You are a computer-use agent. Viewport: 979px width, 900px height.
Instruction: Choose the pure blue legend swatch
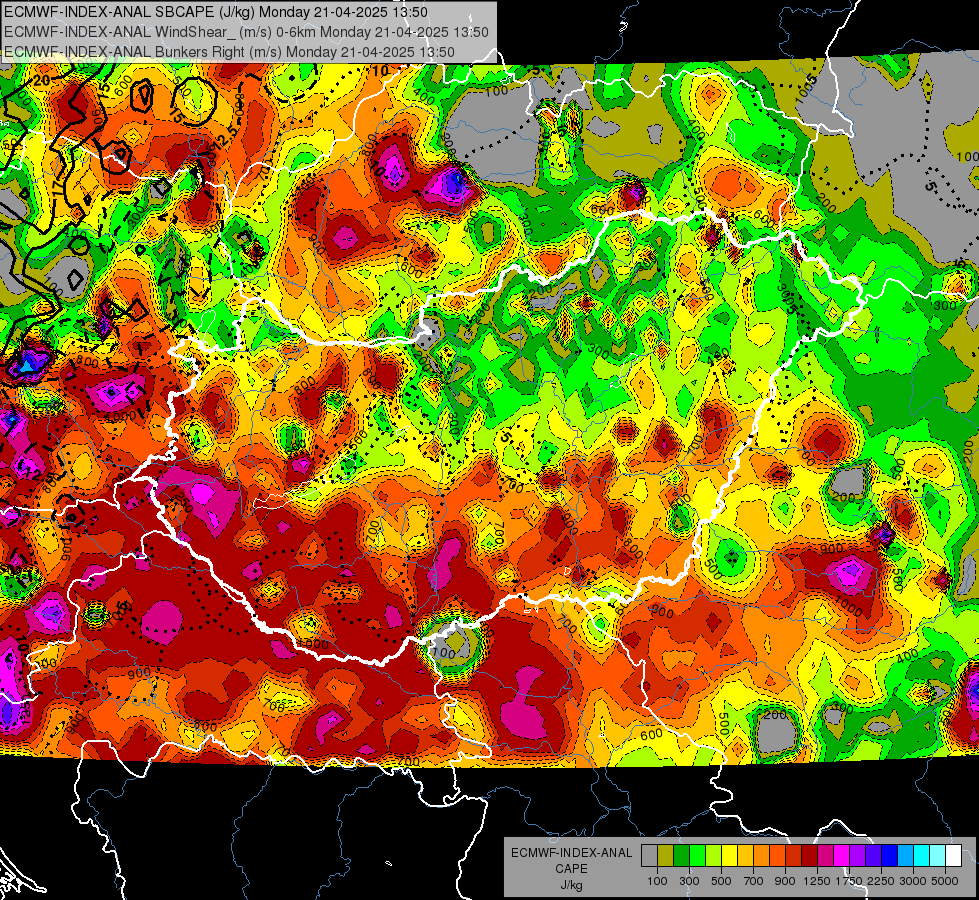889,856
